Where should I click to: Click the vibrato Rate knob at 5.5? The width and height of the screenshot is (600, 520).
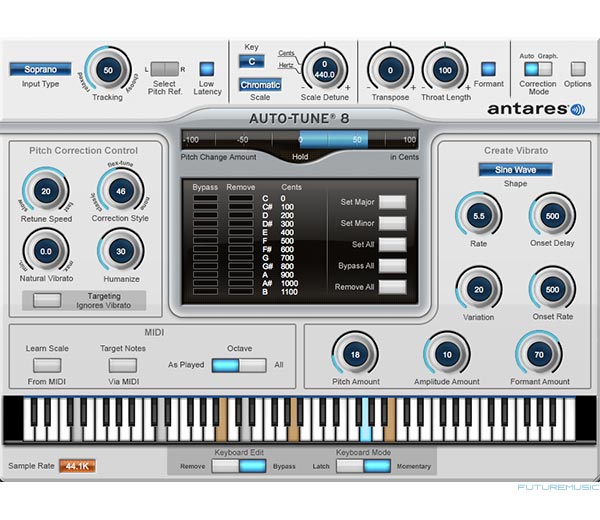pos(479,216)
